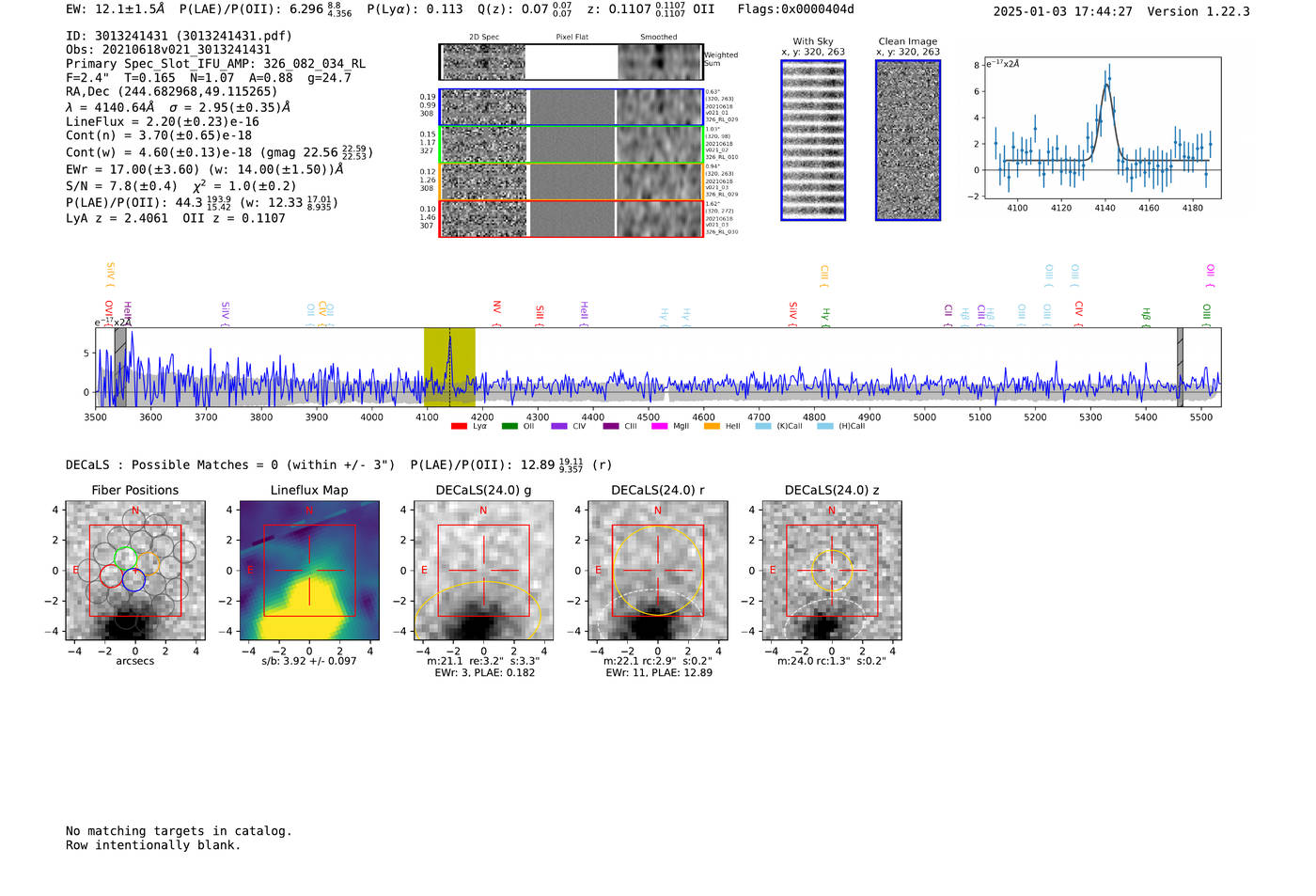Click the s/b: 3.92 +/- 0.097 caption
Image resolution: width=1316 pixels, height=896 pixels.
[309, 661]
